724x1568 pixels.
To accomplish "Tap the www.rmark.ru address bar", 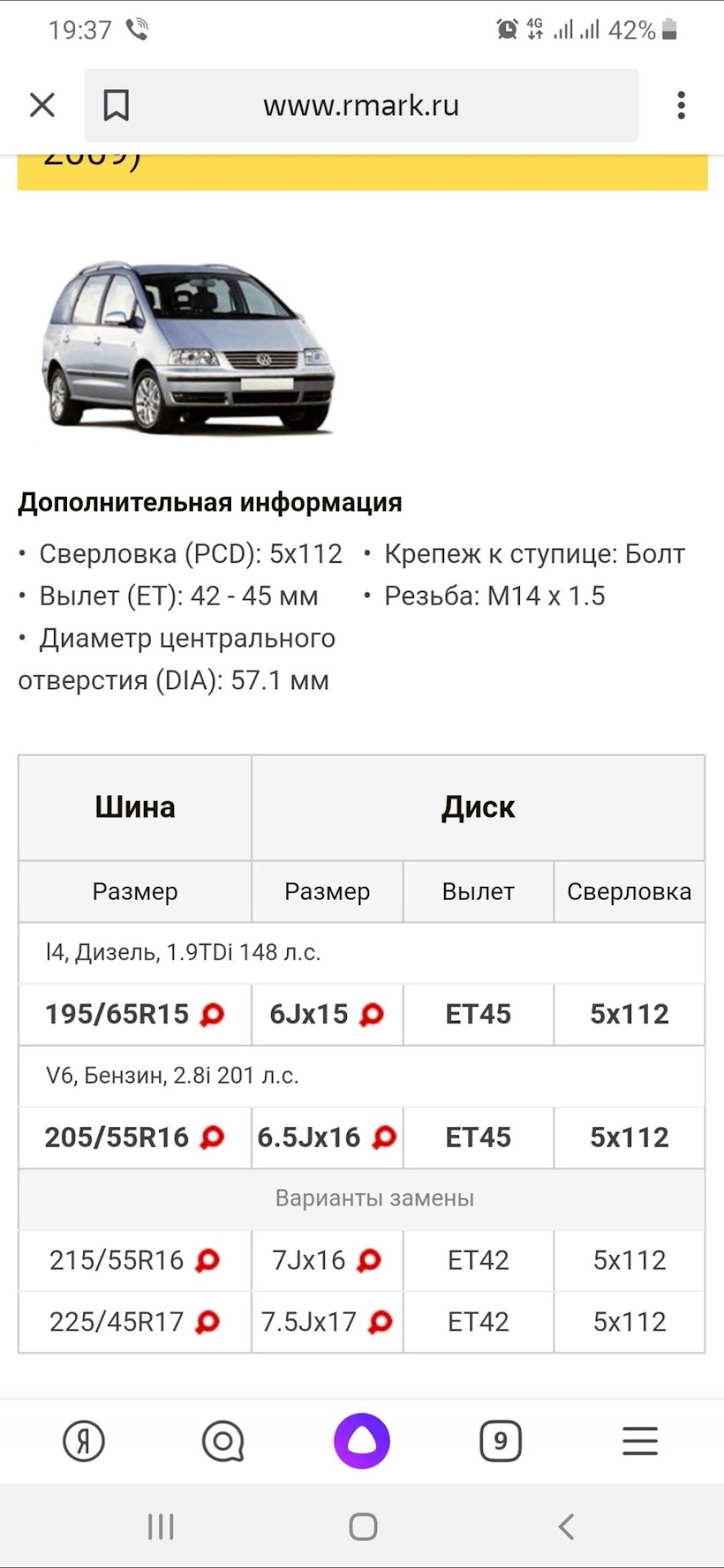I will 361,105.
